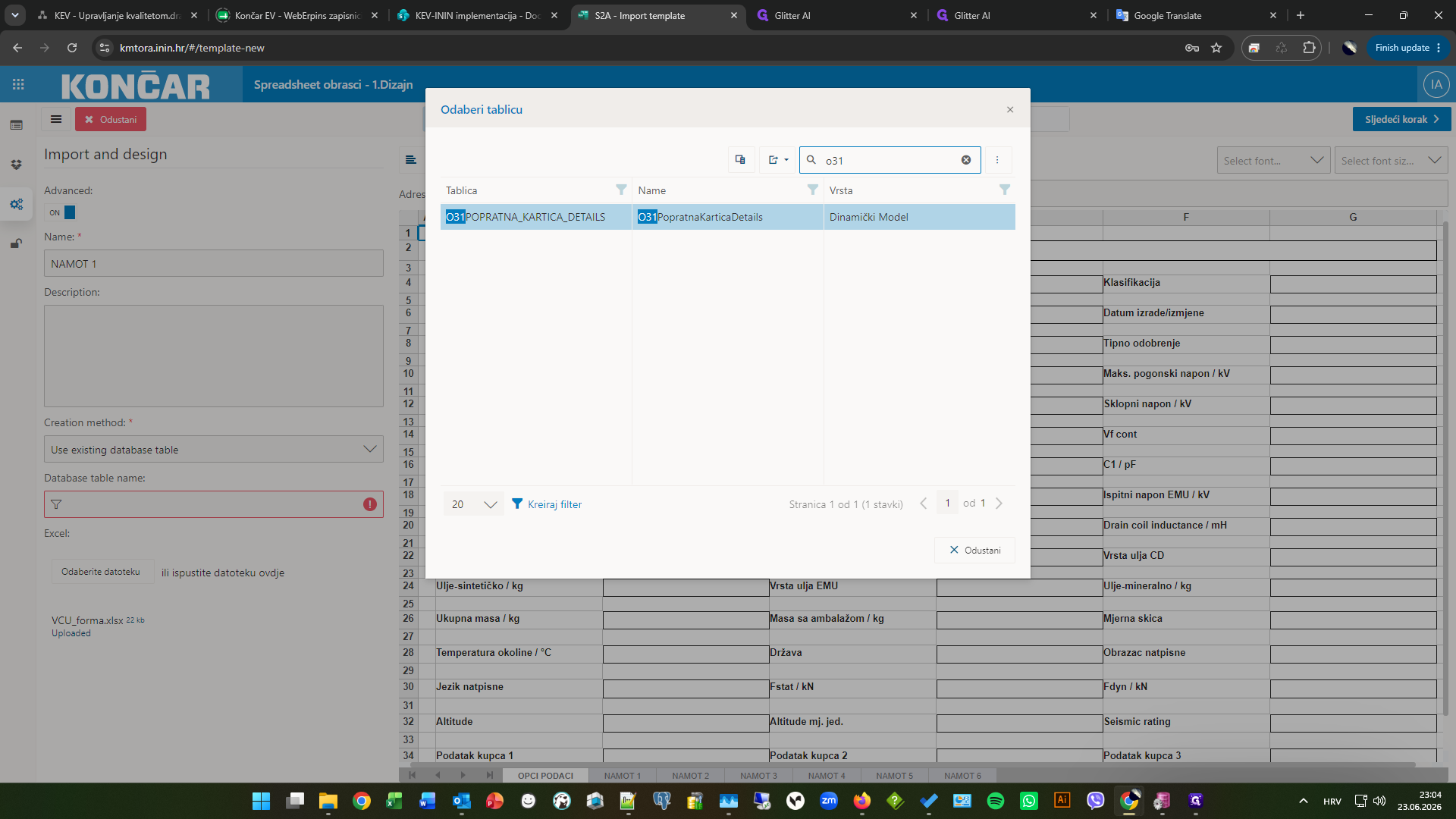
Task: Switch to the NAMOT 4 sheet tab
Action: [x=827, y=776]
